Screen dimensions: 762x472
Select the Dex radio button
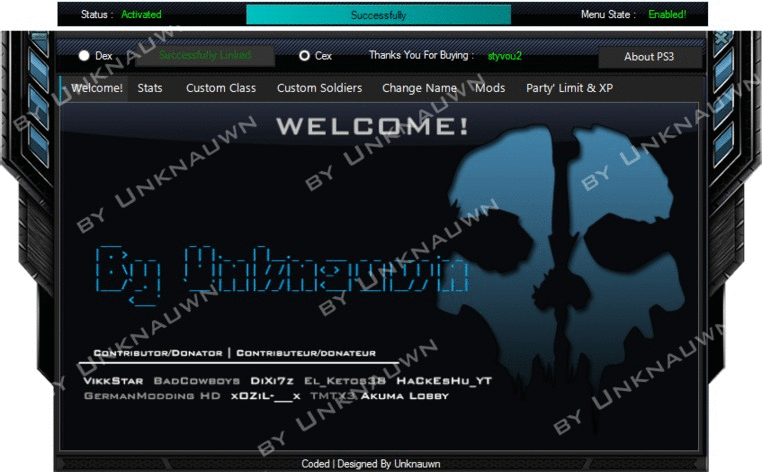coord(84,55)
